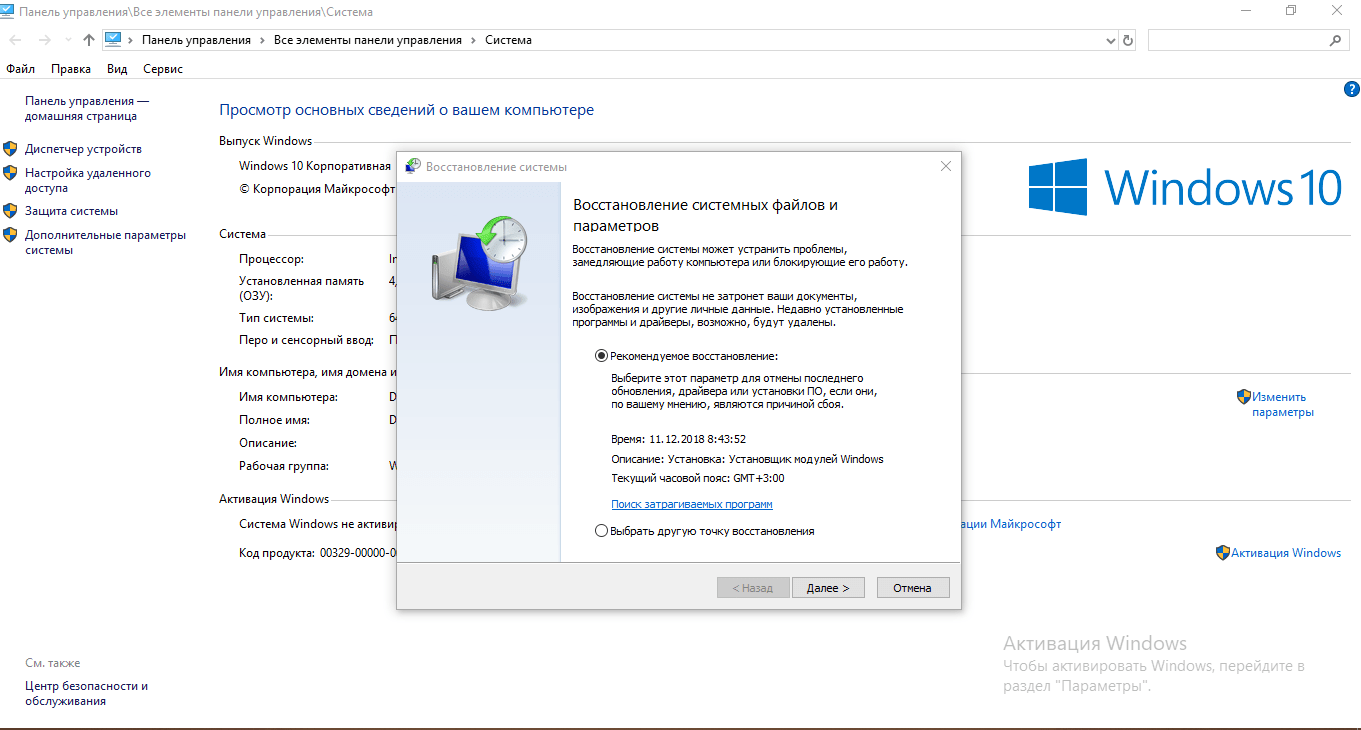1361x730 pixels.
Task: Close the Восстановление системы dialog
Action: tap(945, 166)
